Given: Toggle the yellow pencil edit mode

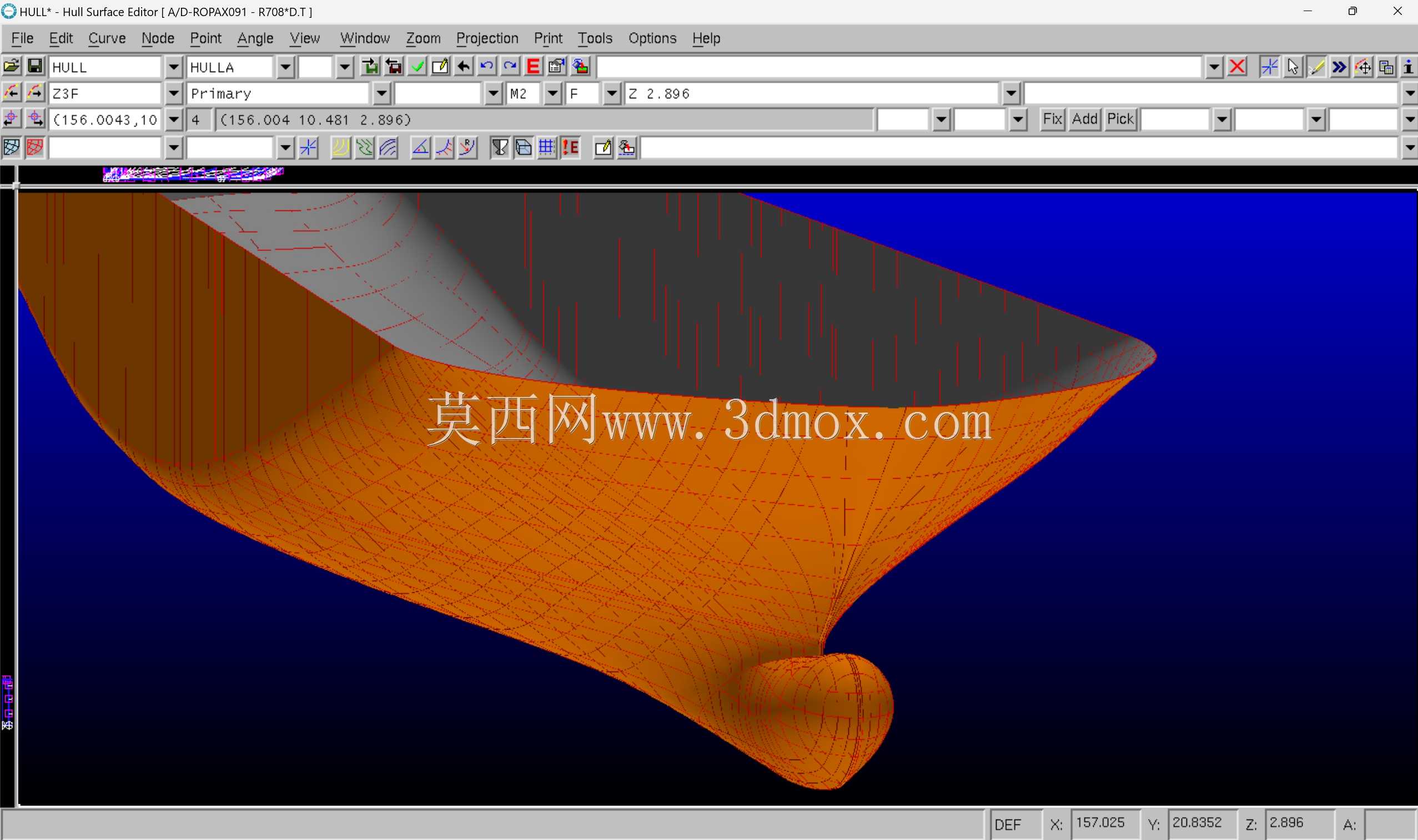Looking at the screenshot, I should click(1316, 67).
